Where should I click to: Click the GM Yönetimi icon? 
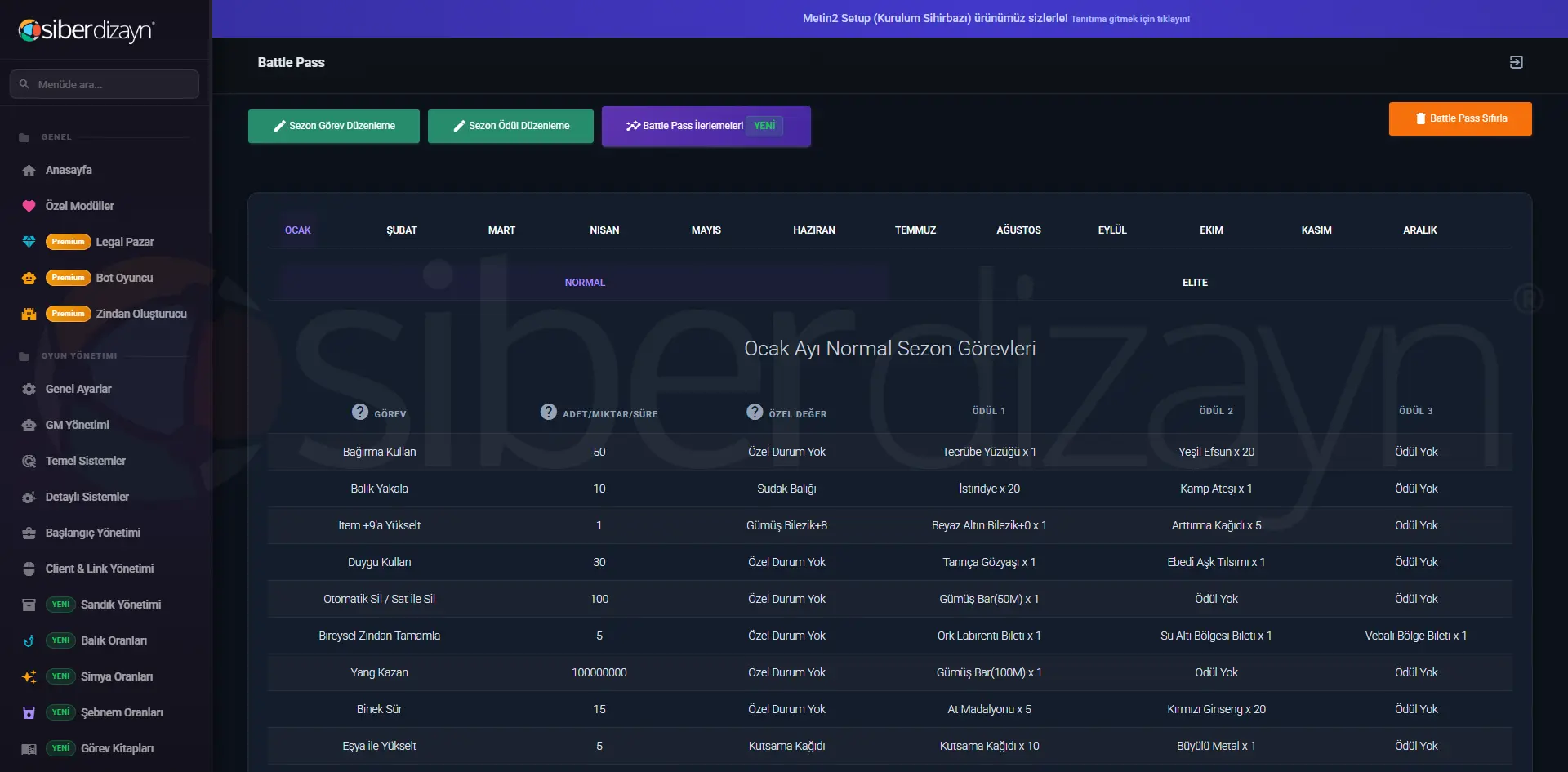point(29,425)
